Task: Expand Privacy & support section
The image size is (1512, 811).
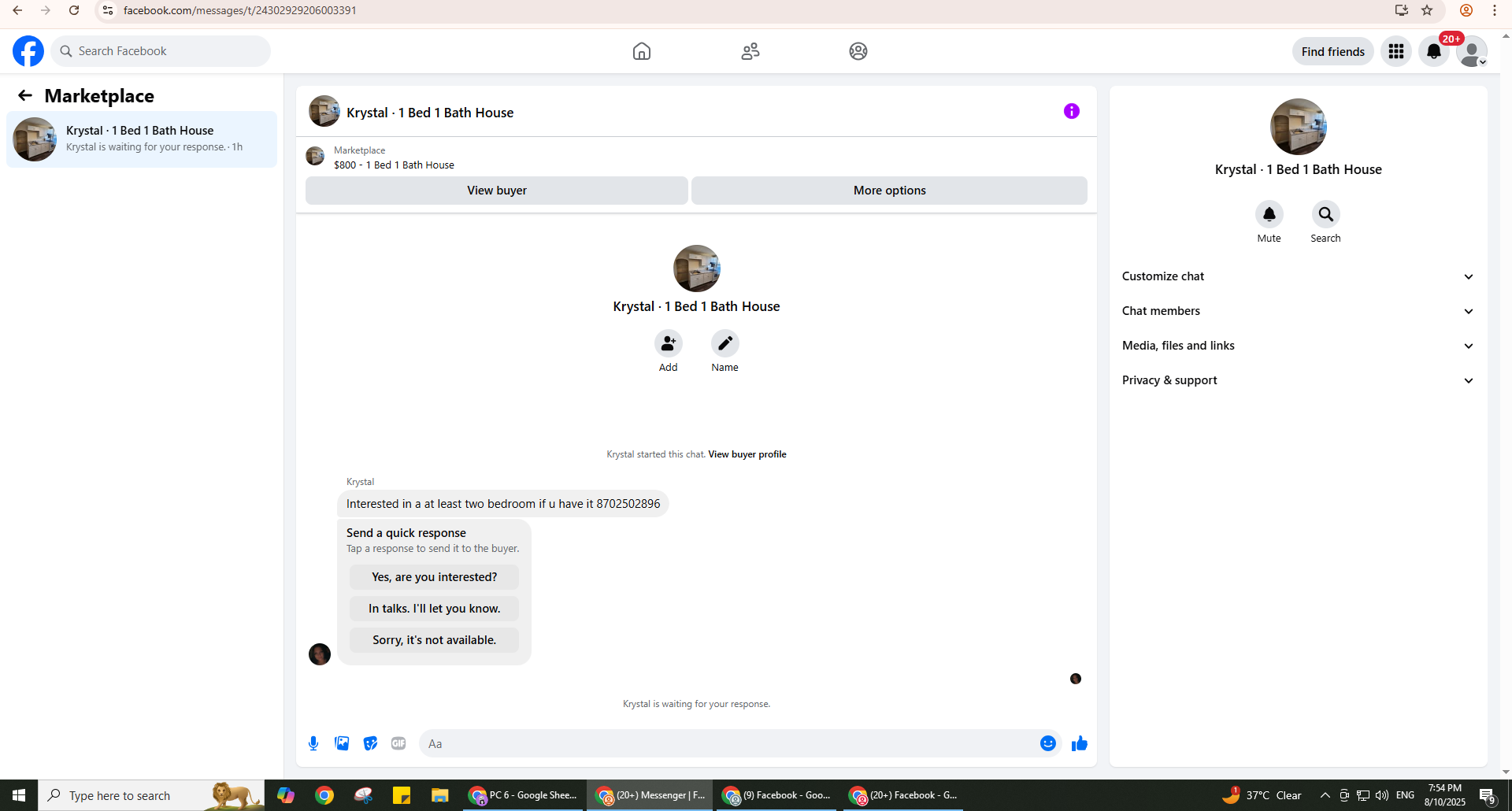Action: pyautogui.click(x=1299, y=380)
